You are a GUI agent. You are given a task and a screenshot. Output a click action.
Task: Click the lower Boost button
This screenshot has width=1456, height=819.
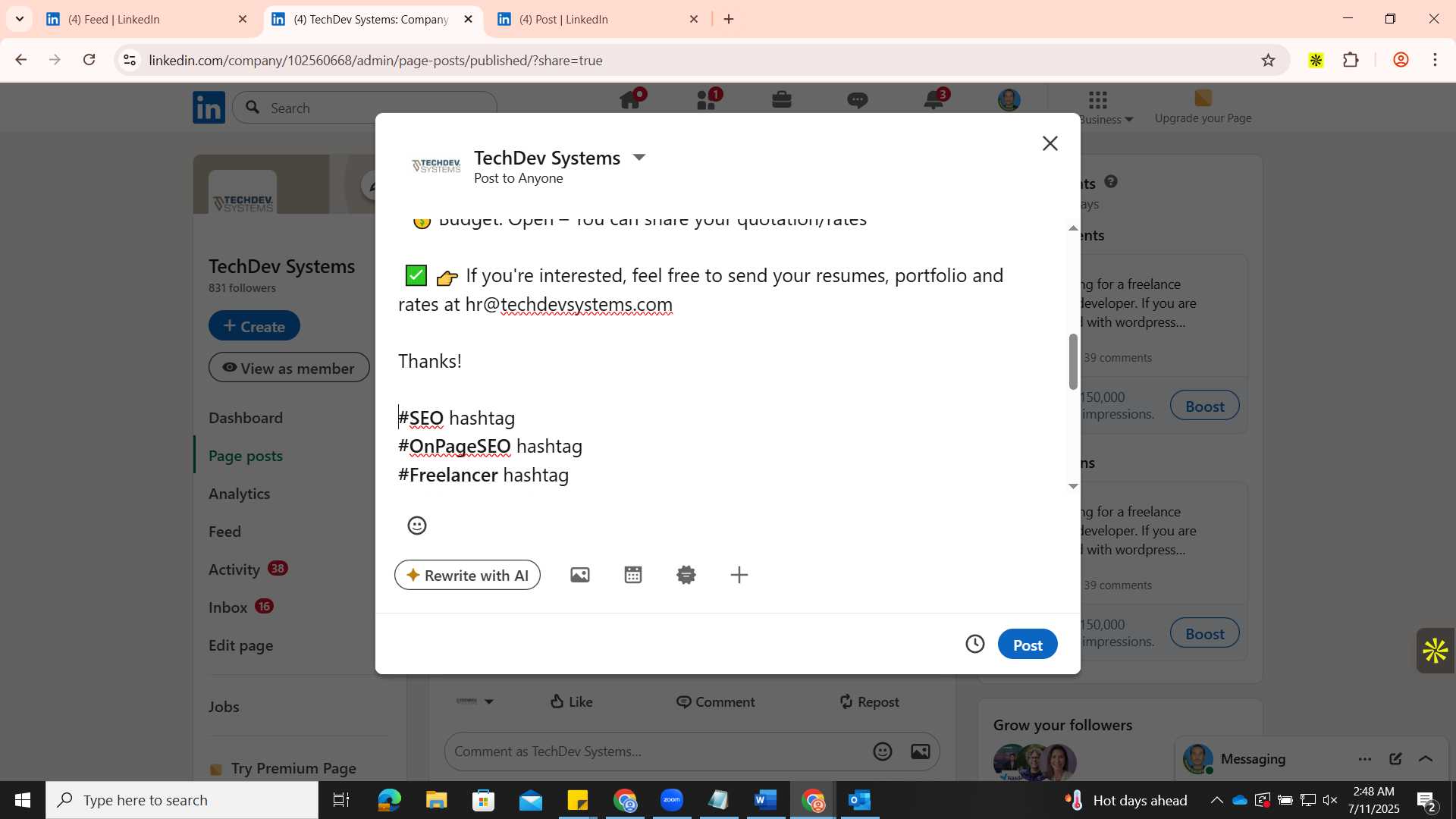(x=1204, y=633)
